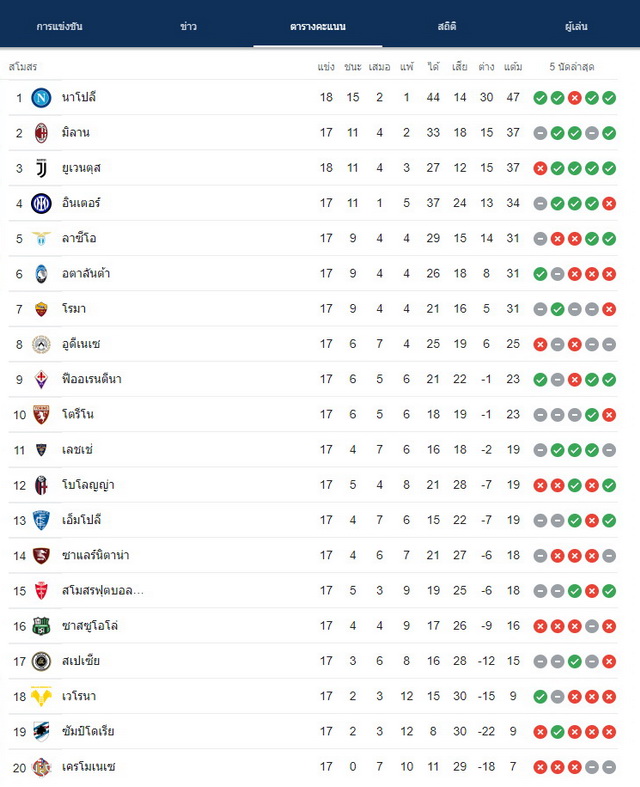Viewport: 640px width, 787px height.
Task: Click Napoli's red loss icon in last five
Action: 574,98
